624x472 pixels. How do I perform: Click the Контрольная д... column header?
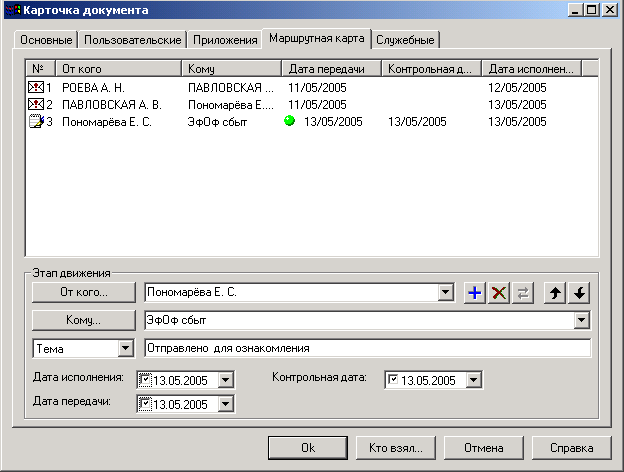[432, 68]
